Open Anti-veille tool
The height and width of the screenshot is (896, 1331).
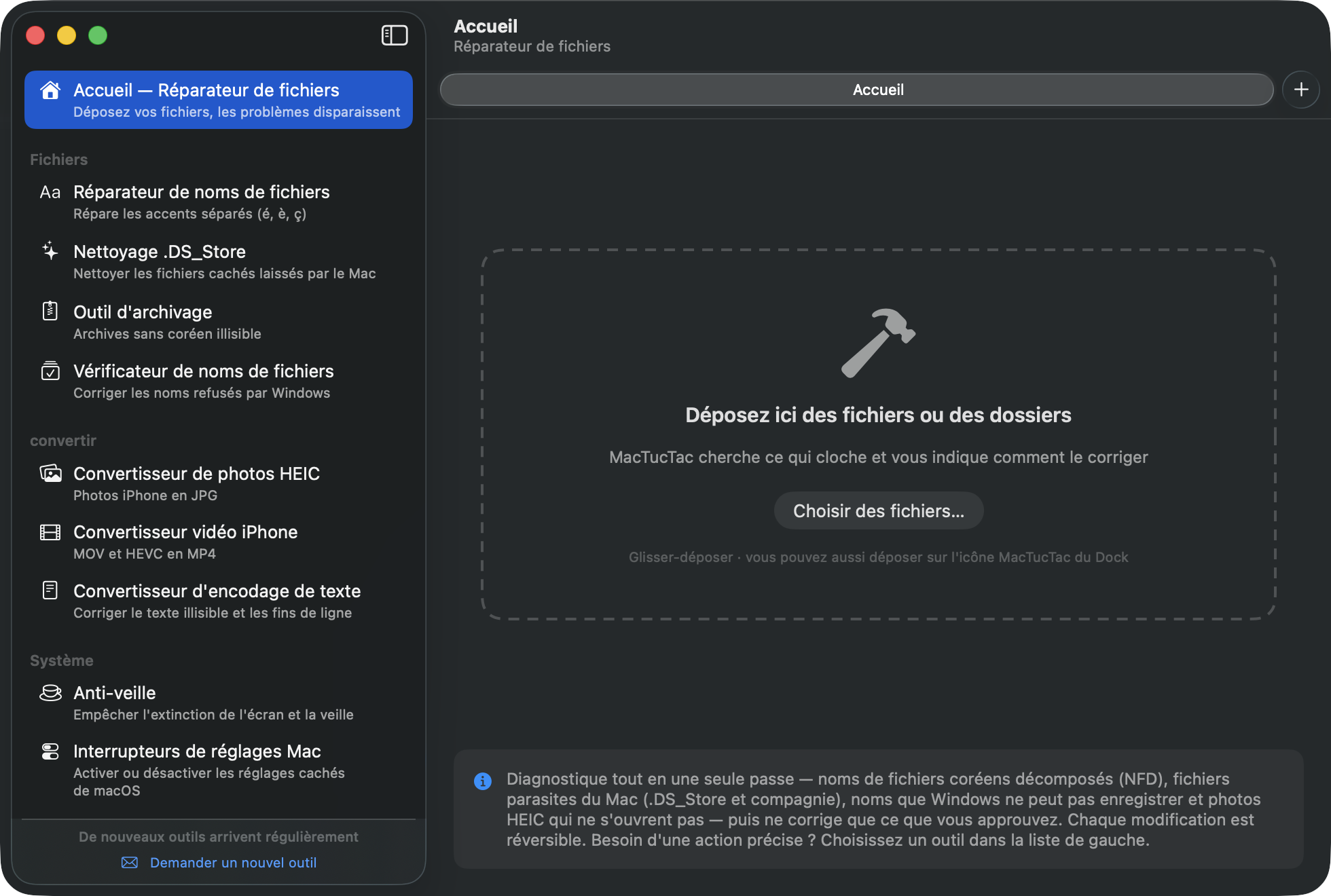click(x=219, y=703)
